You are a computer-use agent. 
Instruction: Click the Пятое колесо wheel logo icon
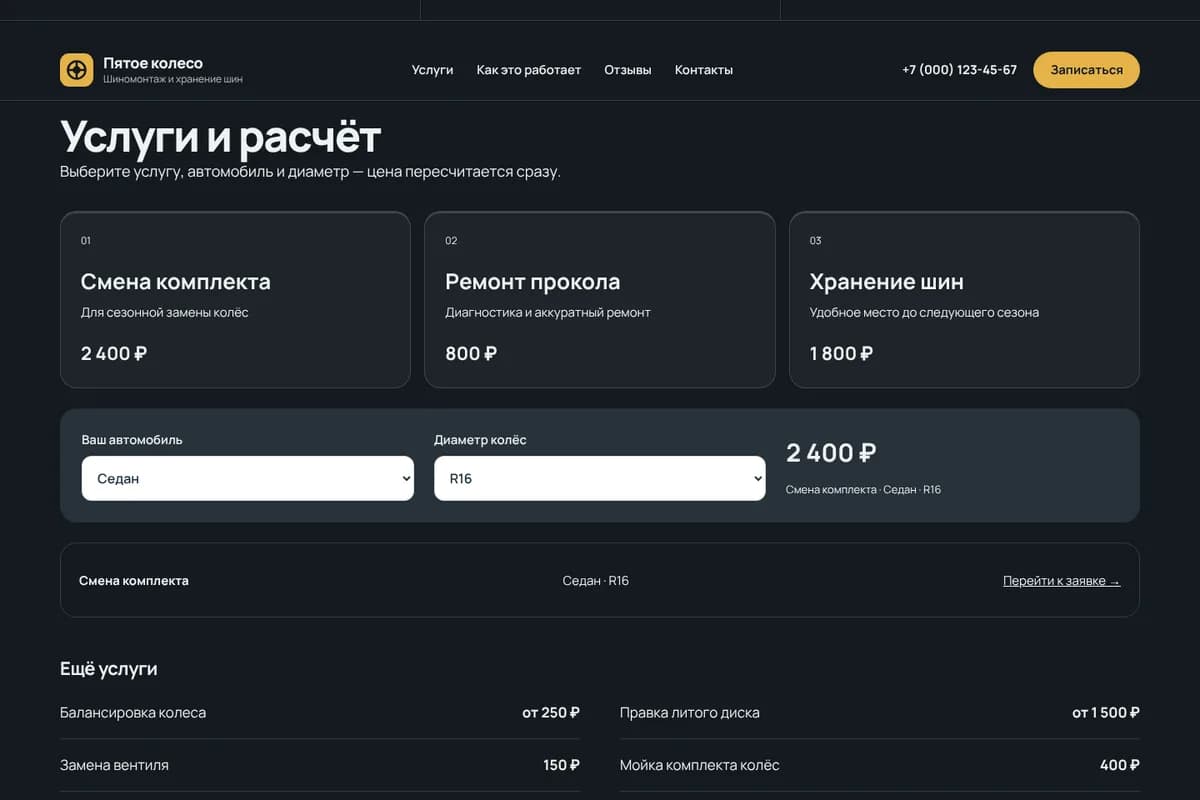click(x=76, y=70)
